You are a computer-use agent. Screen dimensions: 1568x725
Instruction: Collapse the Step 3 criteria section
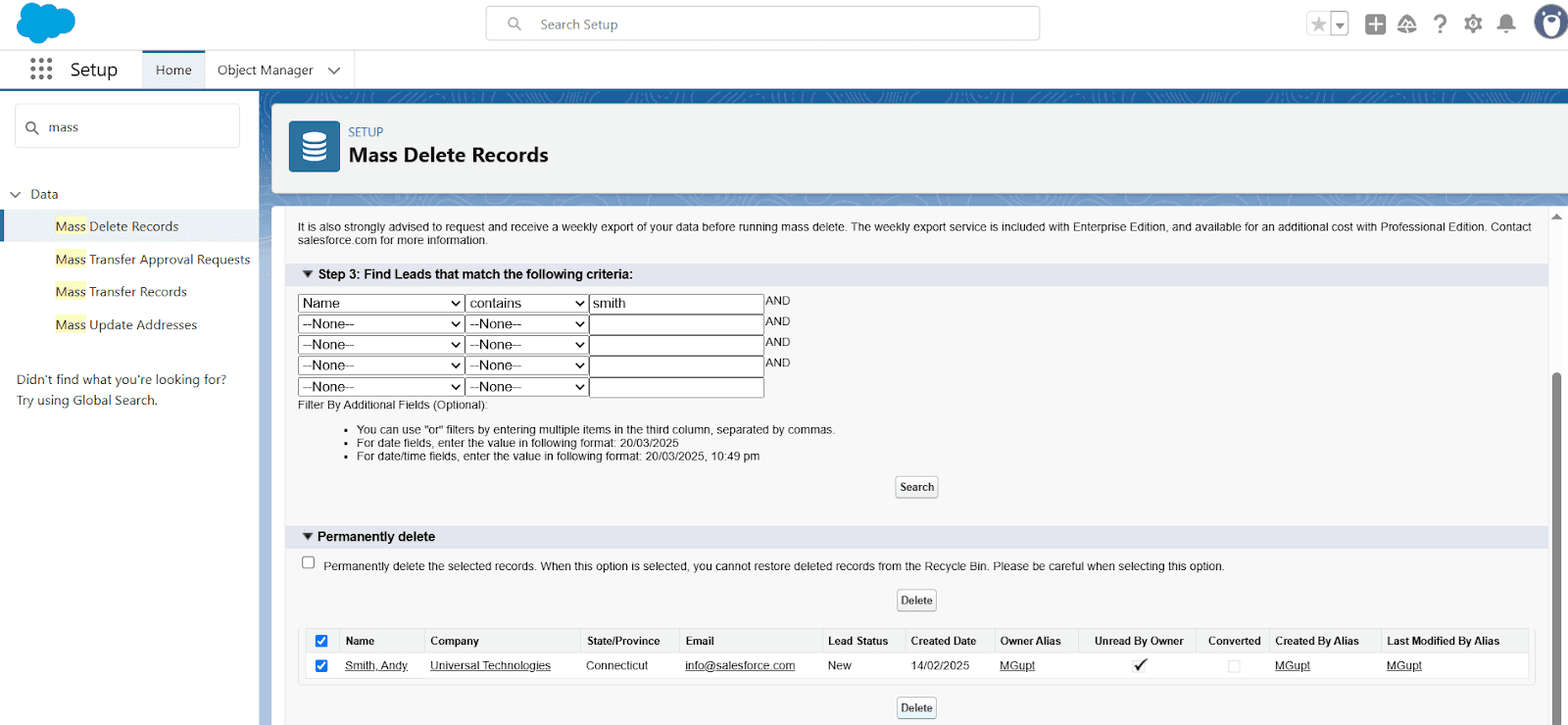coord(308,274)
